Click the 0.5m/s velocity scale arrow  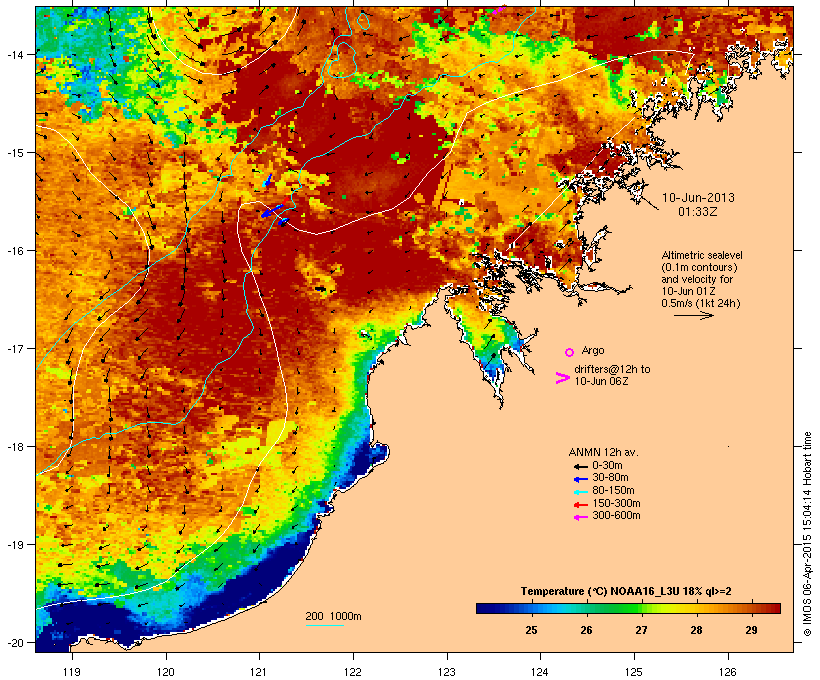694,315
